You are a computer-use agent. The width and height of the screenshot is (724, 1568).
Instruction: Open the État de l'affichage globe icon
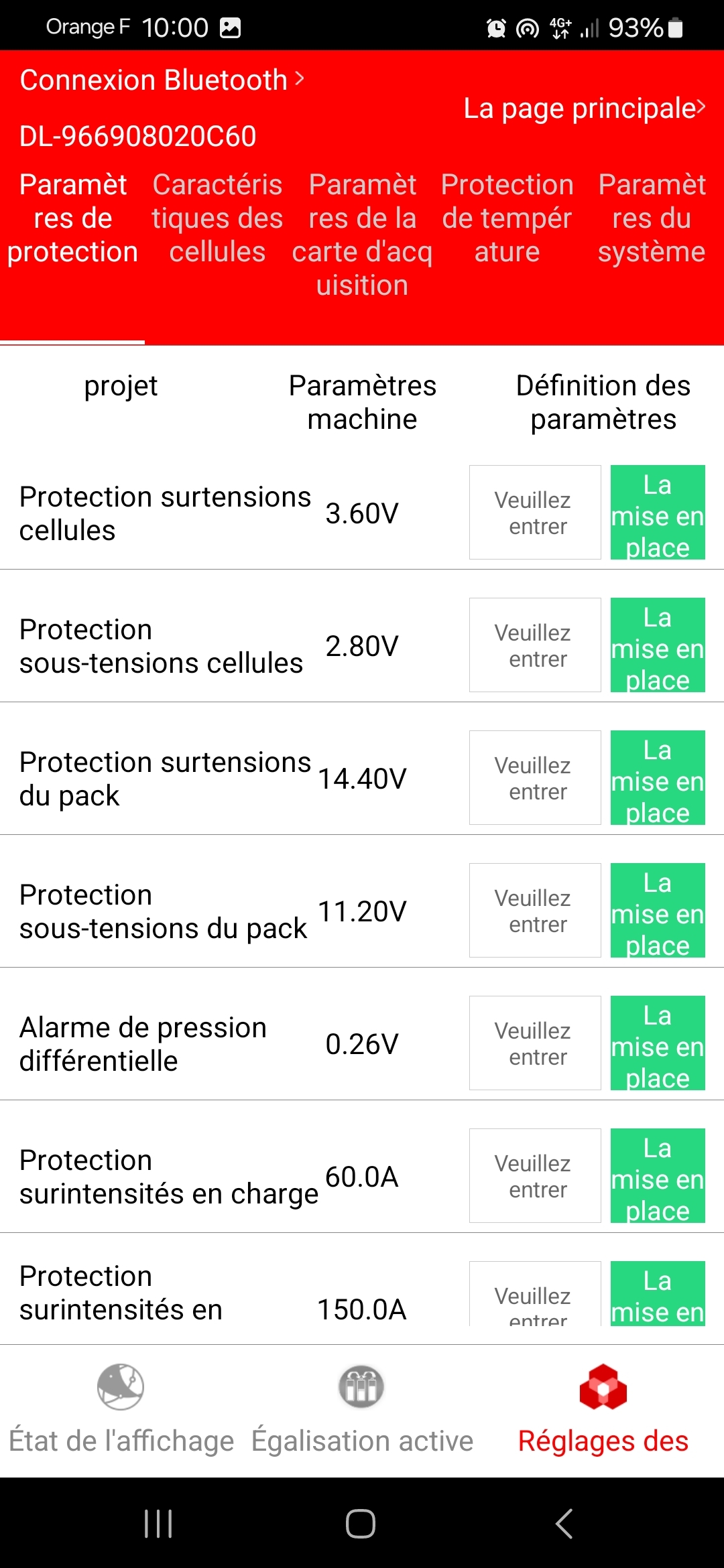pyautogui.click(x=121, y=1386)
